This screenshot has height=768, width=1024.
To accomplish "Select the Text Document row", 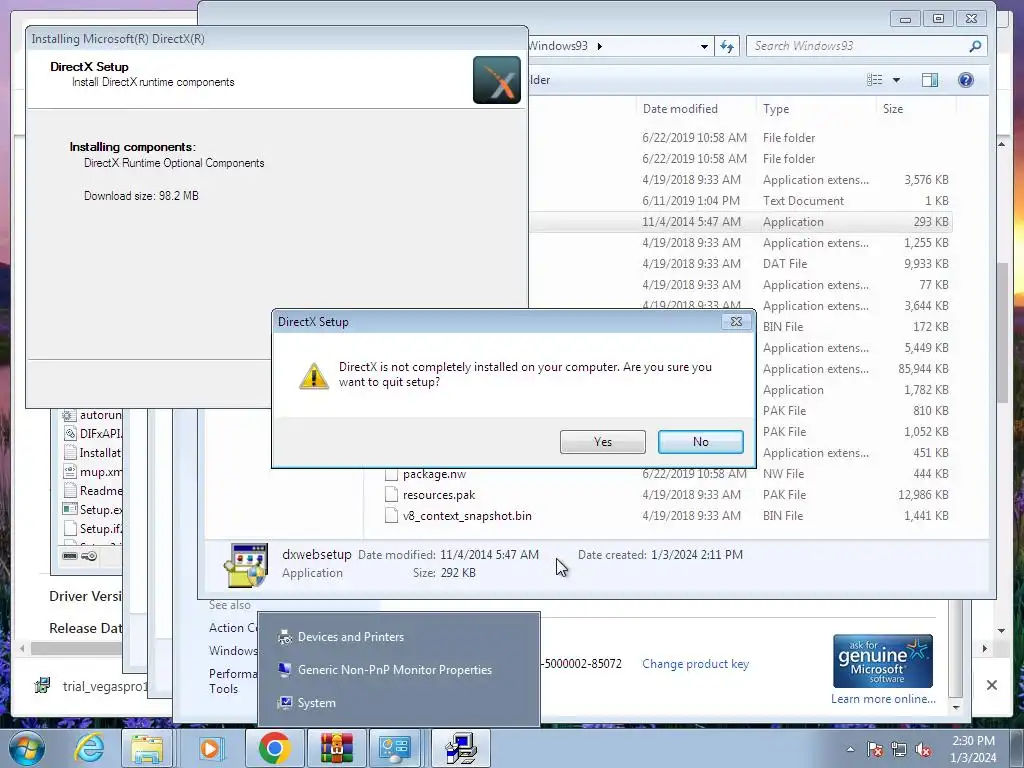I will [741, 201].
